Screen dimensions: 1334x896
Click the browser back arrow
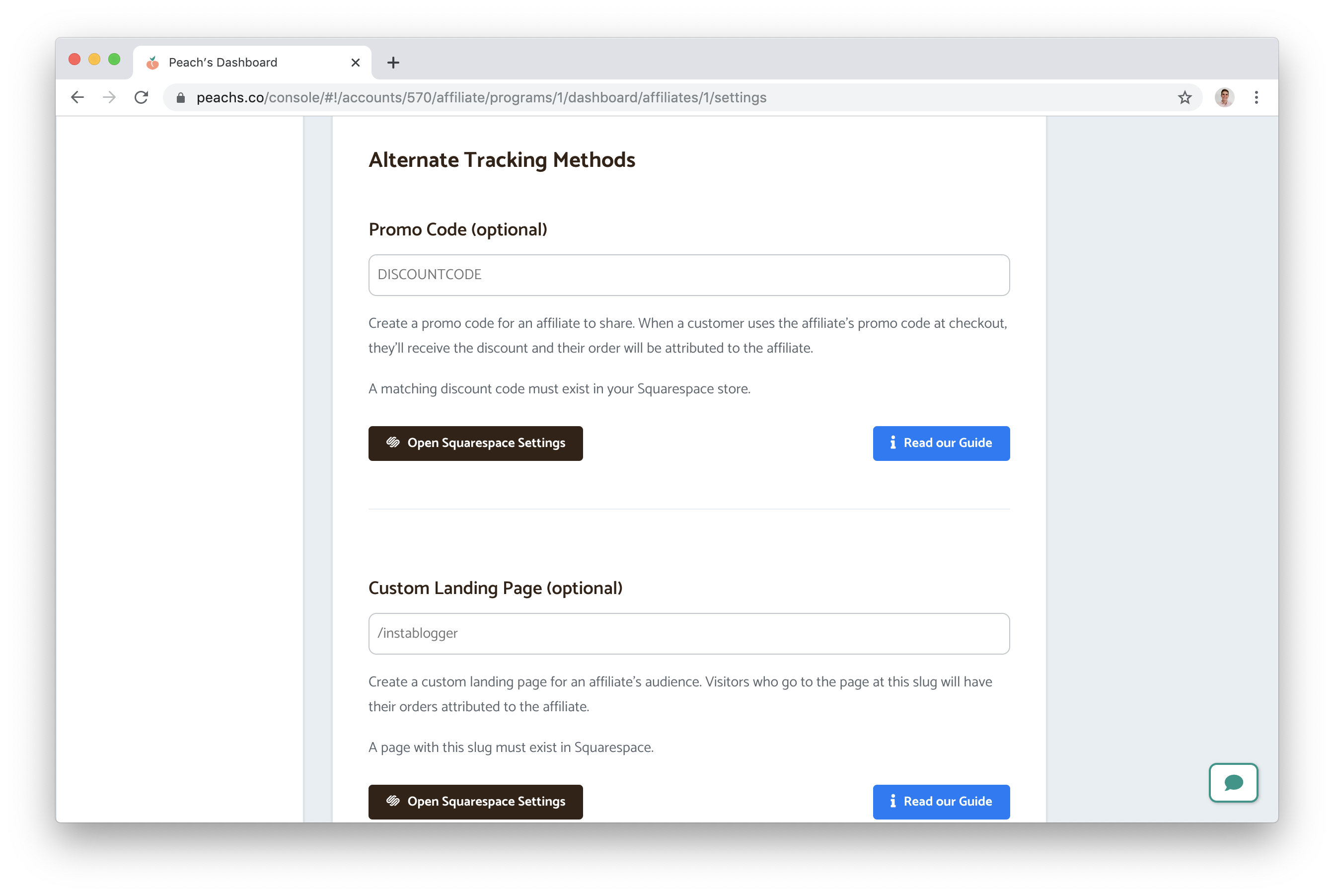(77, 98)
